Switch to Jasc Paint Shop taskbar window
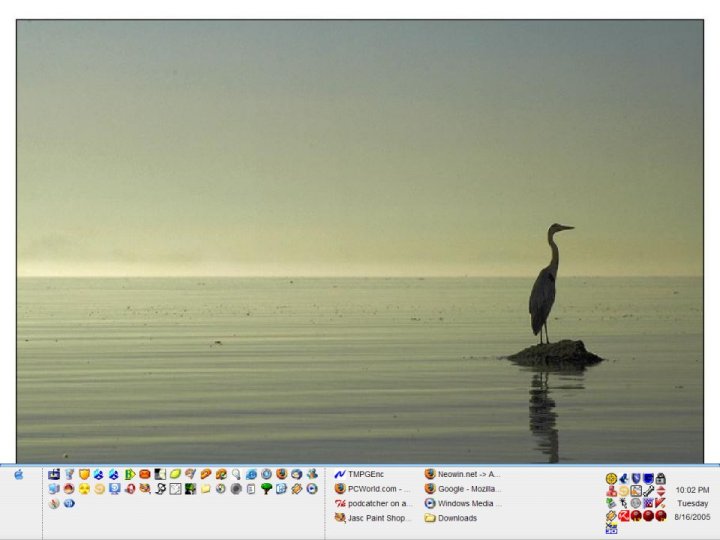The height and width of the screenshot is (540, 720). point(372,518)
